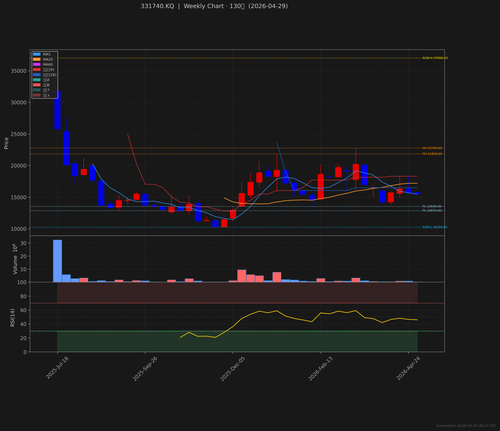This screenshot has height=431, width=500.
Task: Click the Generated timestamp footer text
Action: [x=466, y=426]
